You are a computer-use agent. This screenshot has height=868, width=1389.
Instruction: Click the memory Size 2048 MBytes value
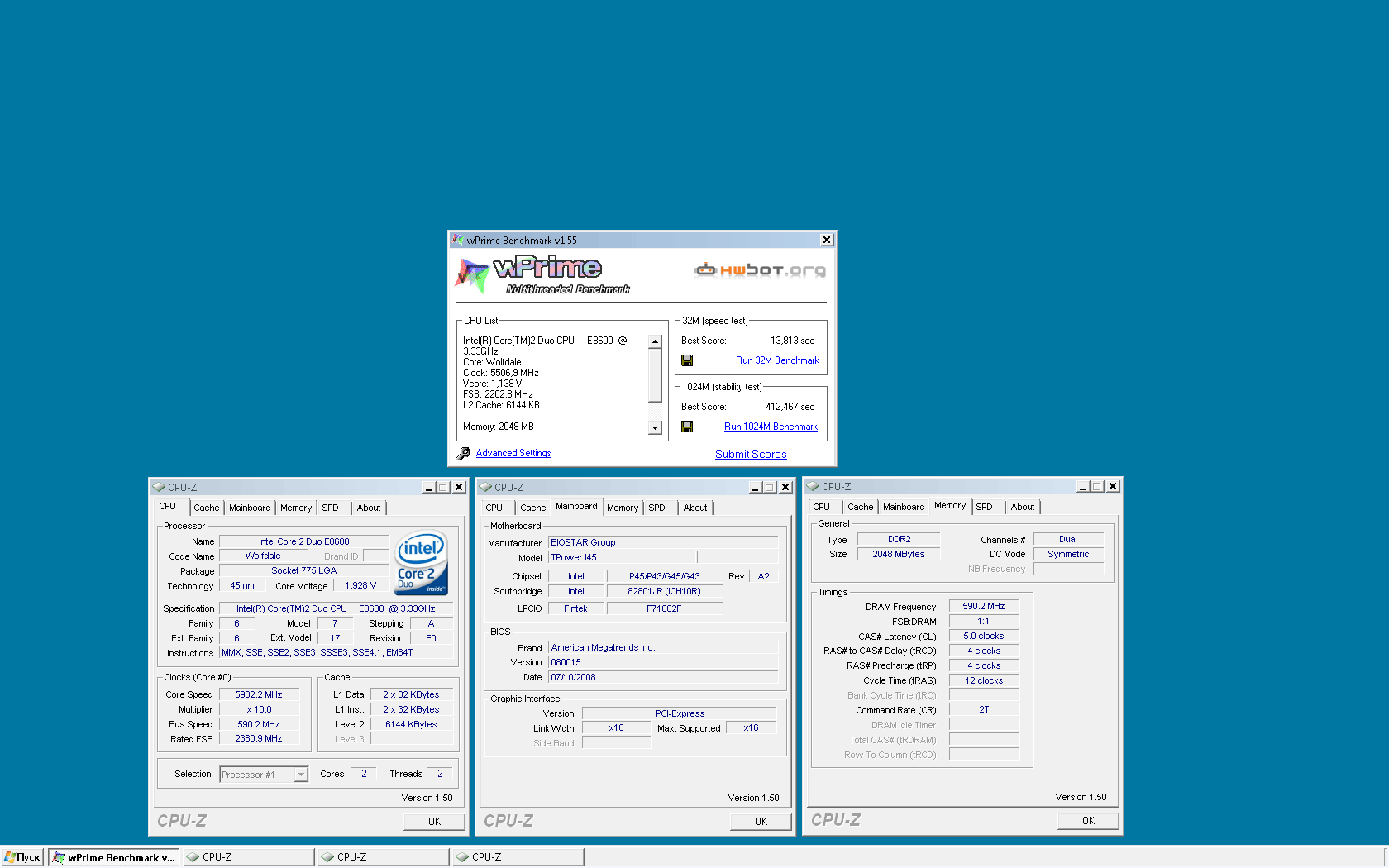point(899,554)
